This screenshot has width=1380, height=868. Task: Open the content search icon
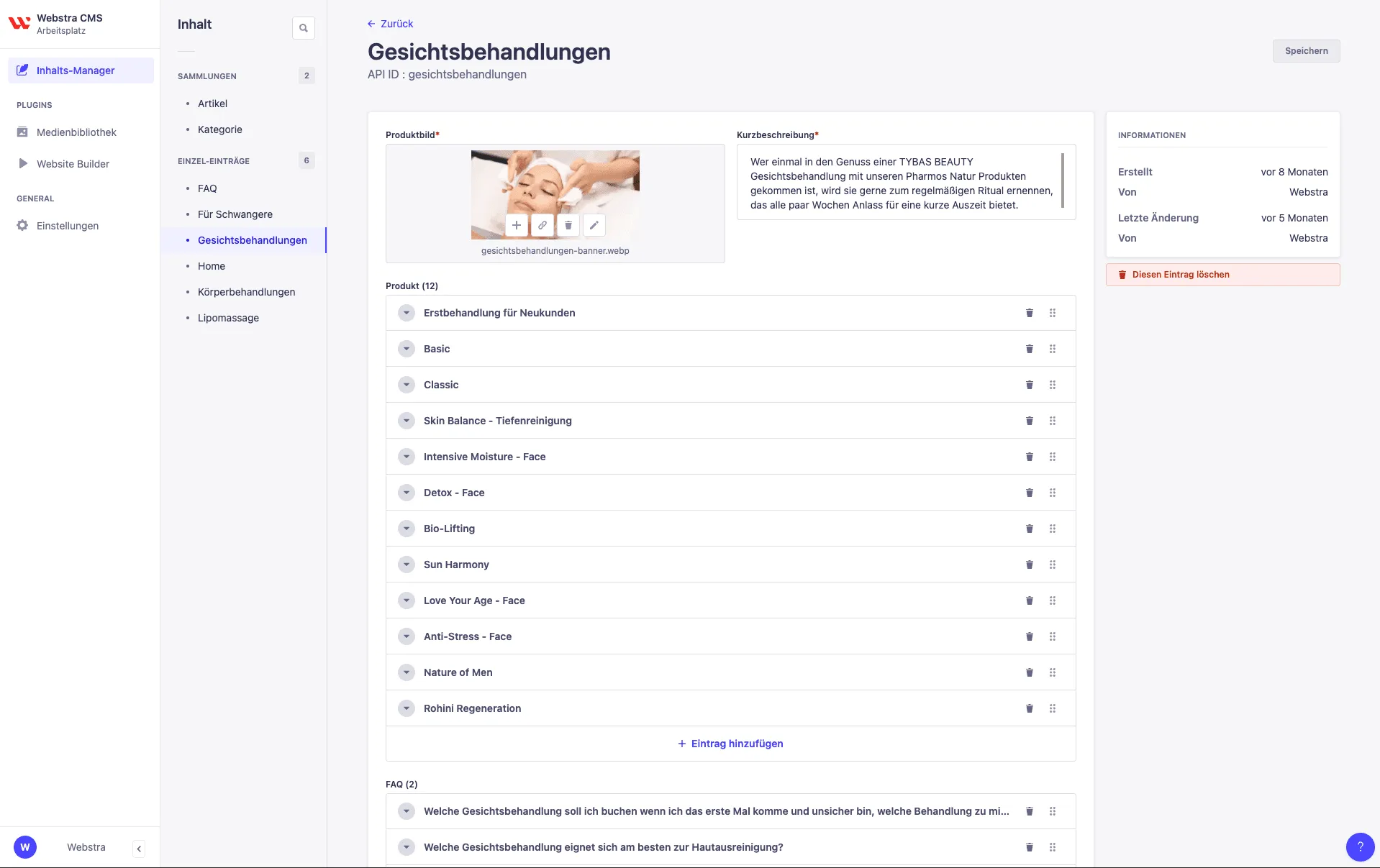pos(304,28)
